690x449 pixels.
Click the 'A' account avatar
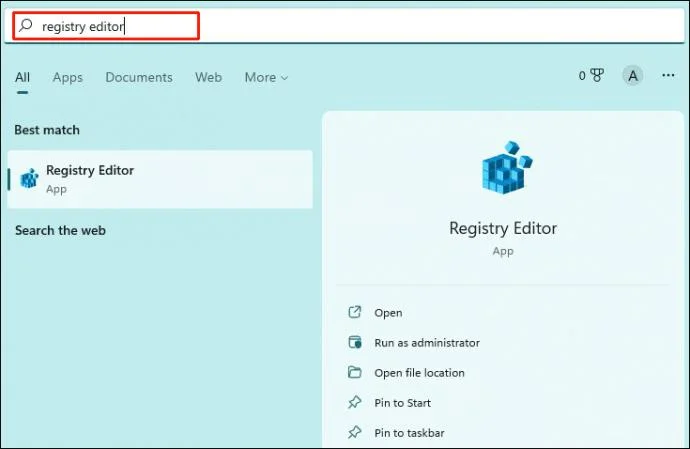tap(632, 76)
